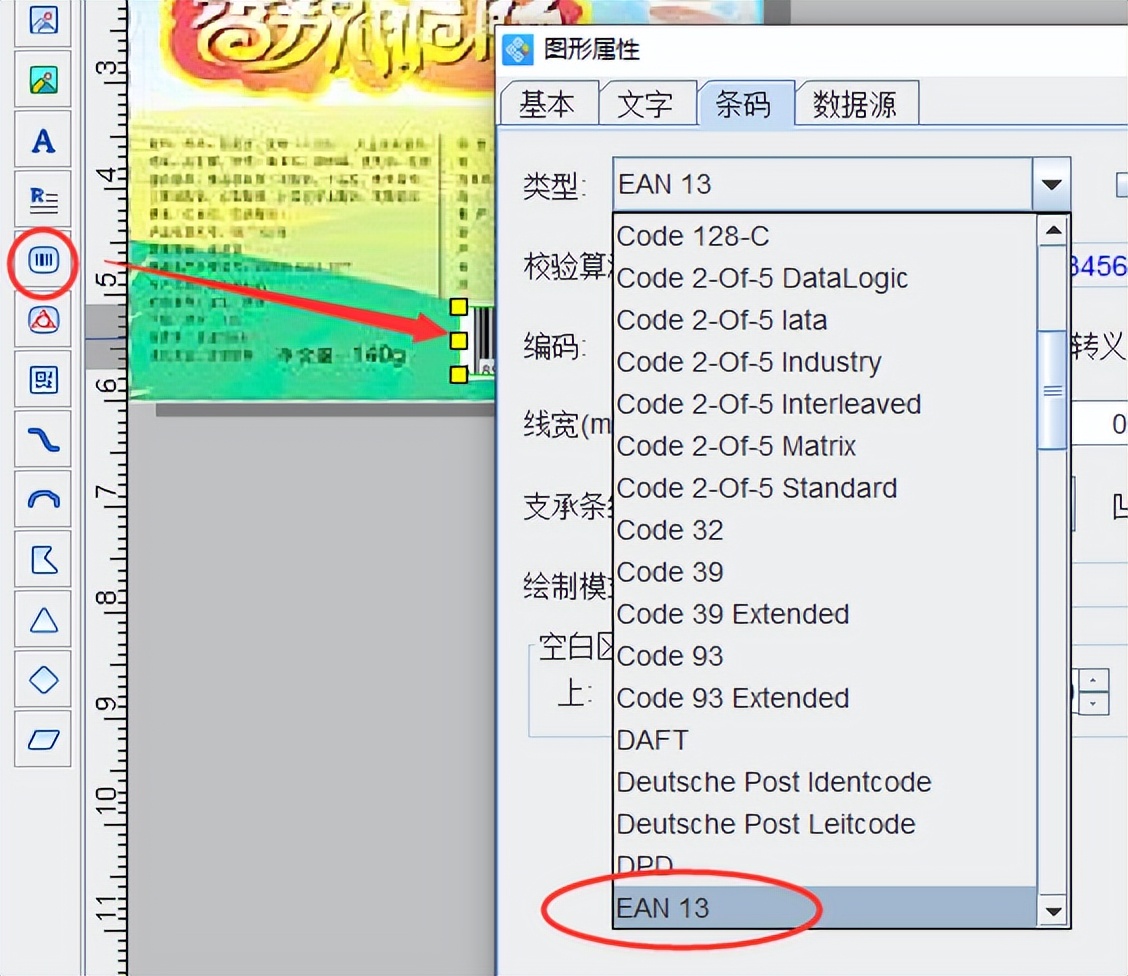Collapse the 类型 dropdown via arrow
The height and width of the screenshot is (976, 1128).
[x=1051, y=185]
